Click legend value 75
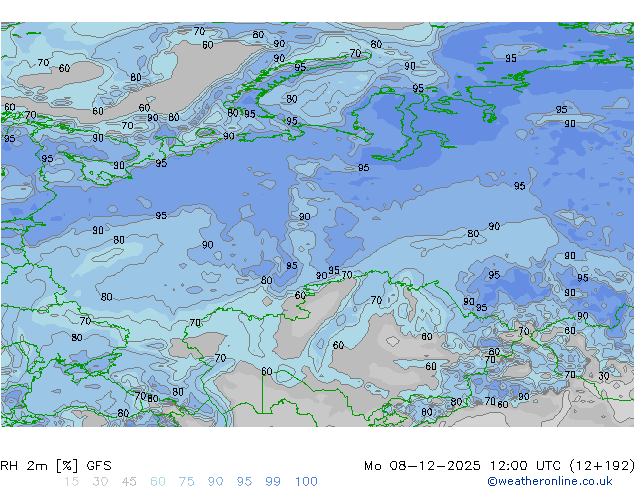The height and width of the screenshot is (490, 634). tap(186, 482)
